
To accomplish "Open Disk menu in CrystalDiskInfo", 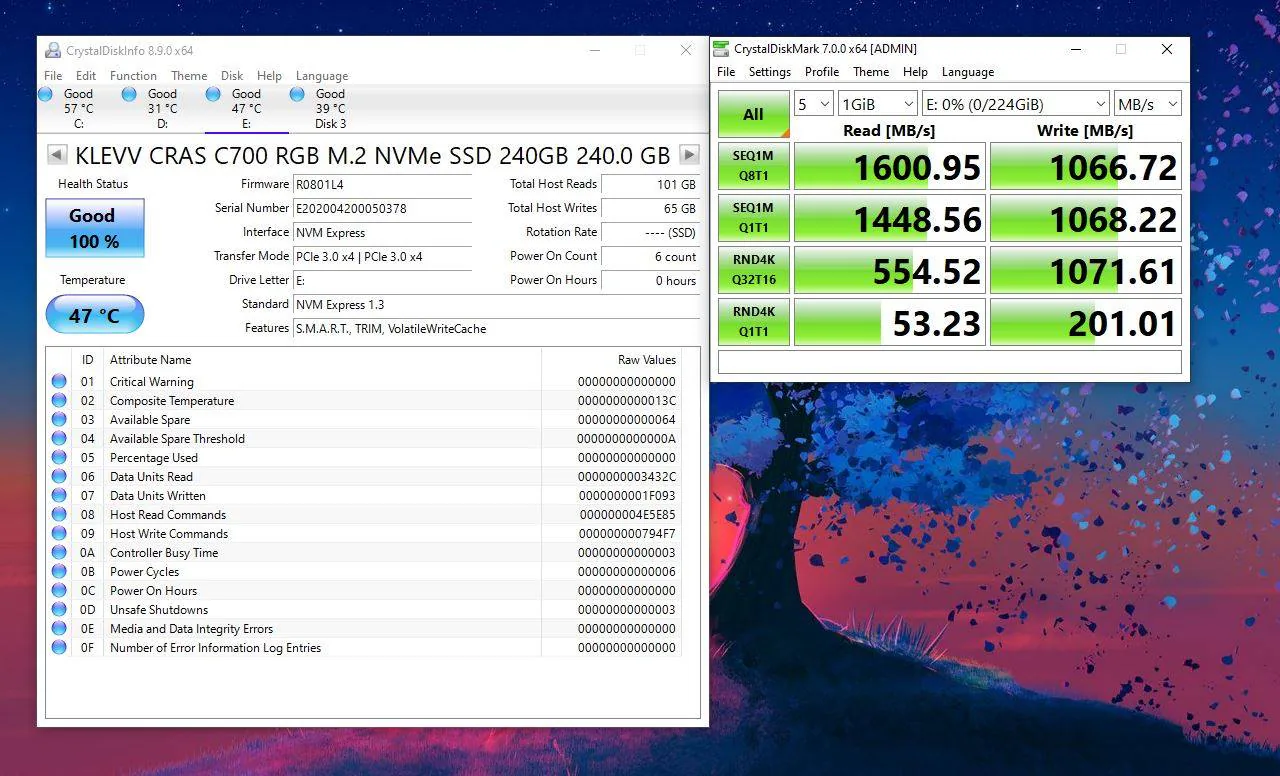I will click(232, 75).
